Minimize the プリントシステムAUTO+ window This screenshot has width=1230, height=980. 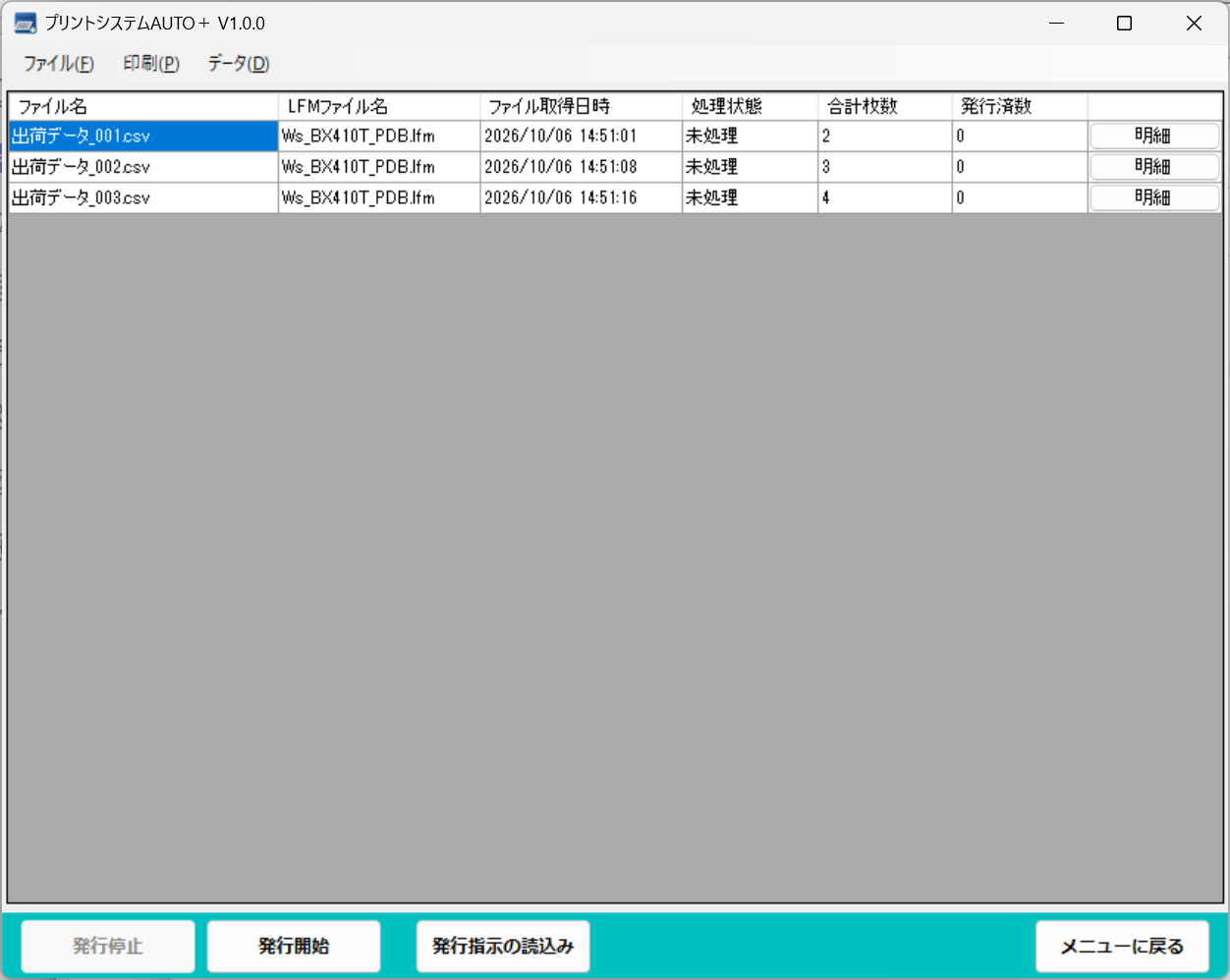coord(1057,23)
